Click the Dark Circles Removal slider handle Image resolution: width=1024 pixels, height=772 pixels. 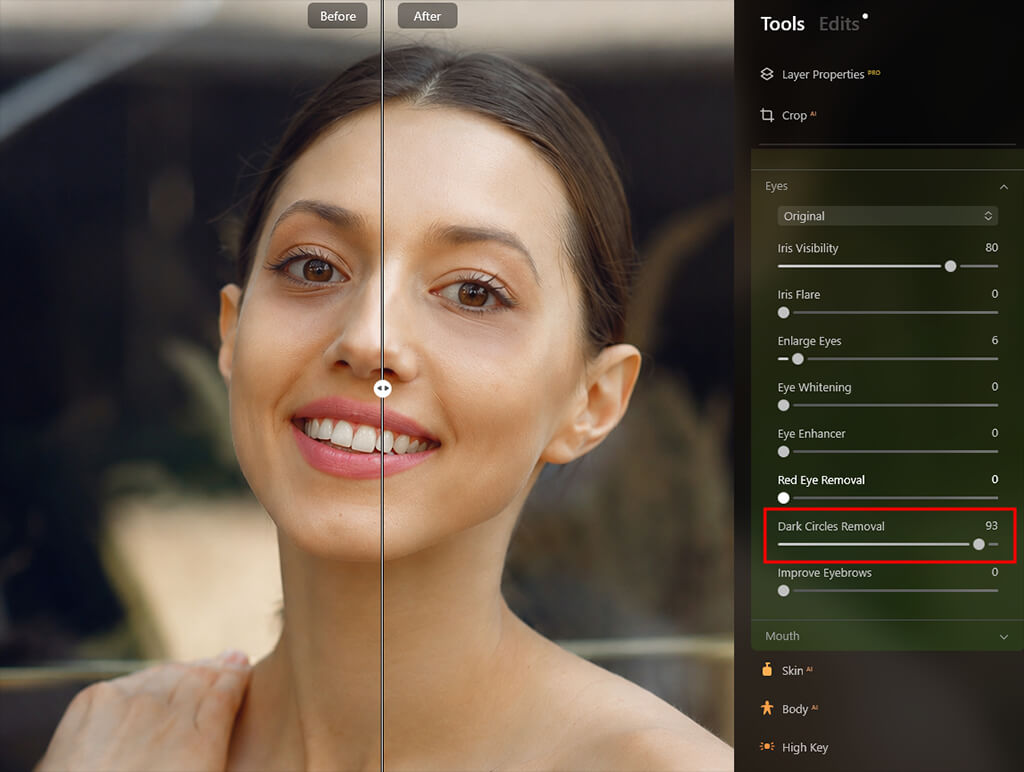click(978, 544)
